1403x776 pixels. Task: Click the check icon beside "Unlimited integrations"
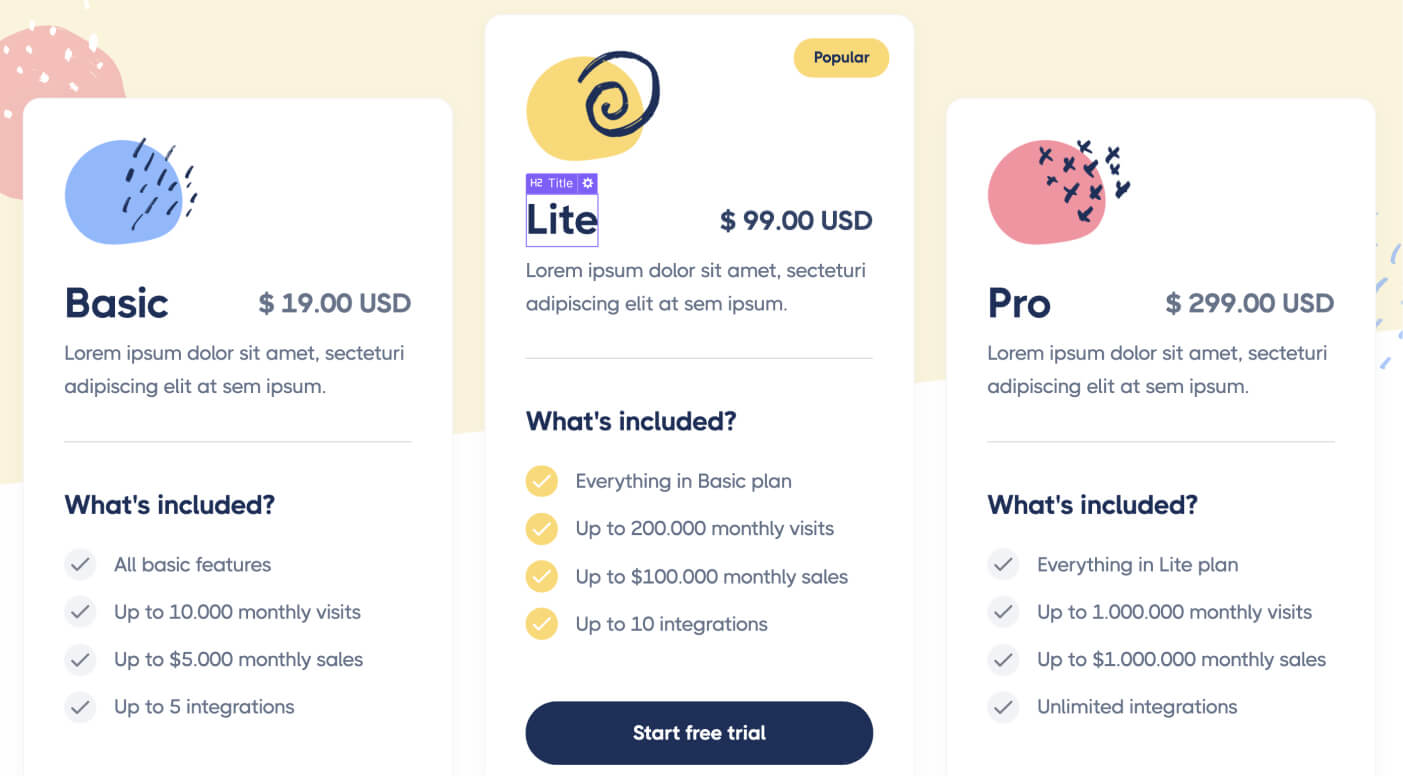click(x=1003, y=707)
